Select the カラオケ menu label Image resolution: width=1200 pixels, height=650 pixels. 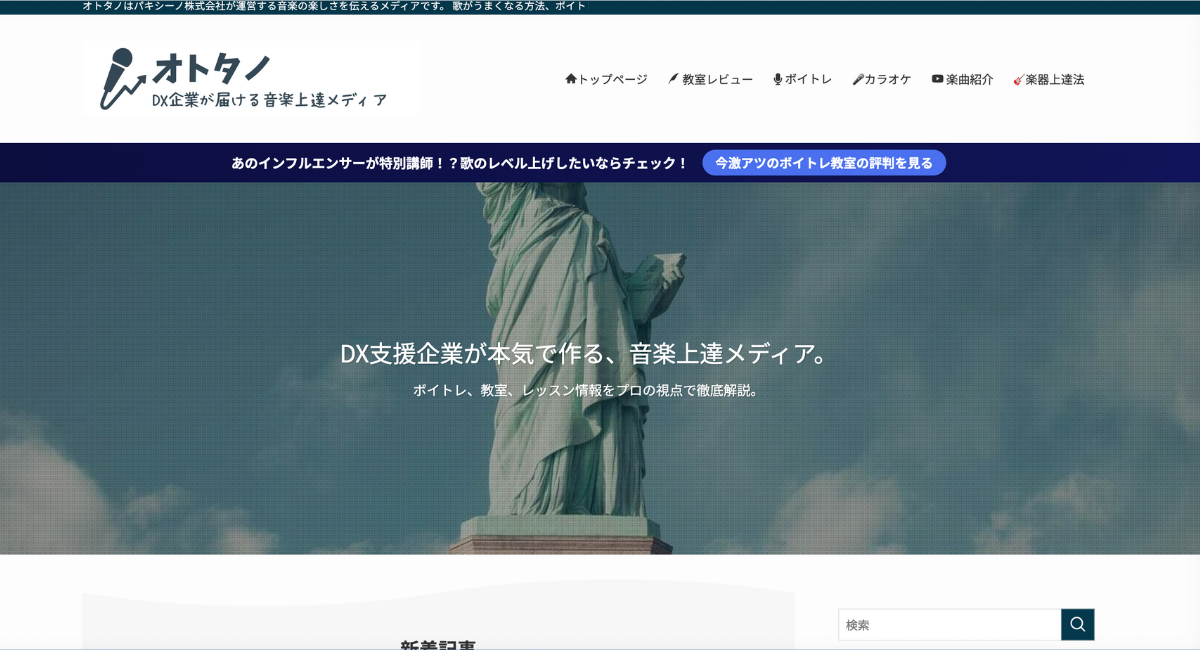tap(888, 79)
